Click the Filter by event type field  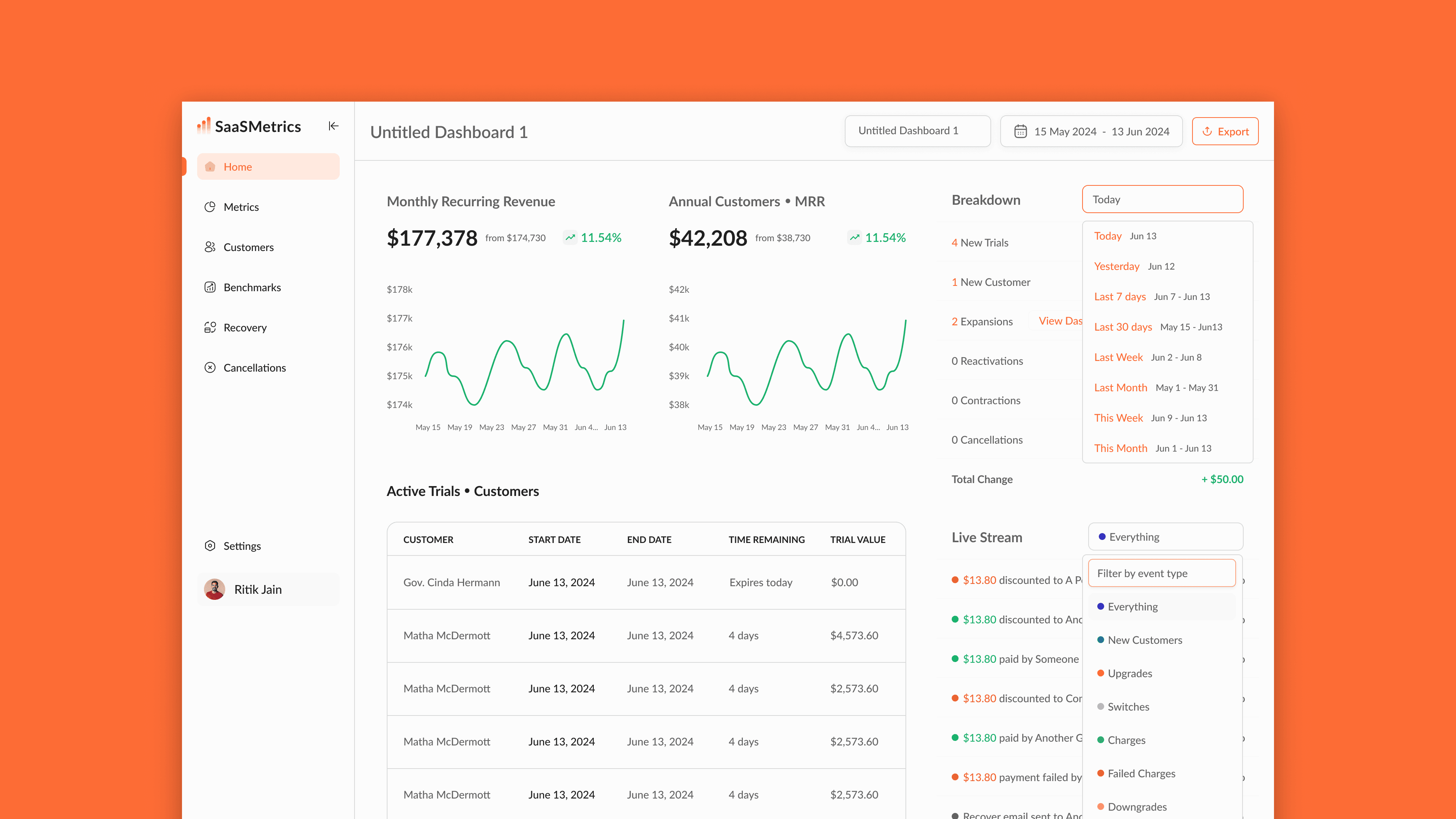coord(1161,573)
